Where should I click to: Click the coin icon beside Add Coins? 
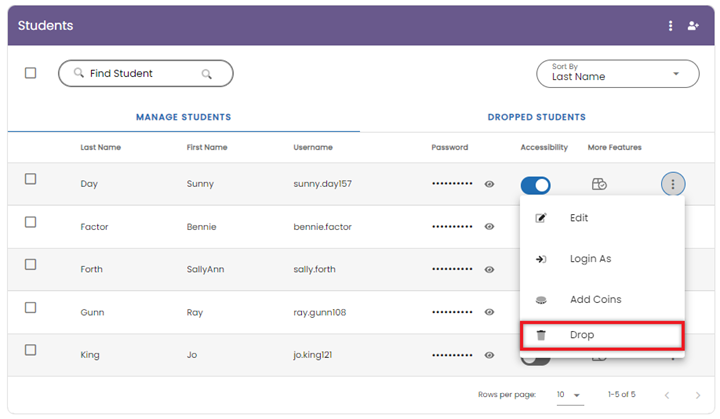(x=541, y=300)
